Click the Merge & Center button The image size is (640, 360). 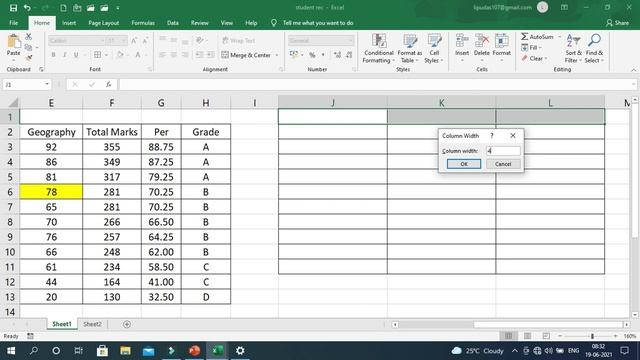[247, 55]
